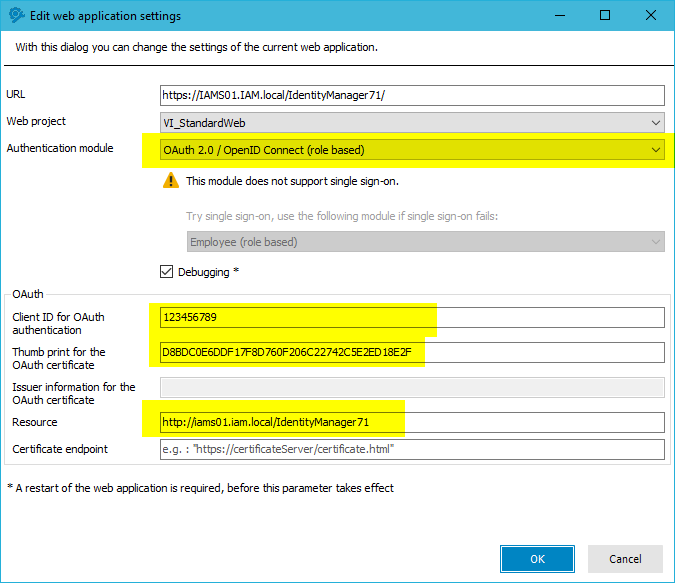Click the yellow warning triangle icon
Viewport: 675px width, 583px height.
pos(171,180)
